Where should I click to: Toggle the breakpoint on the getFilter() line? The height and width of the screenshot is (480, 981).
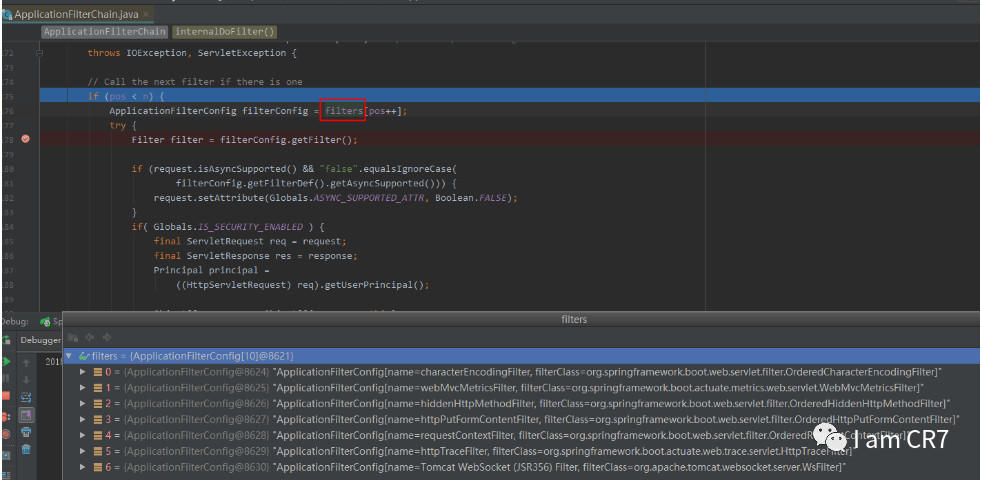pos(26,139)
